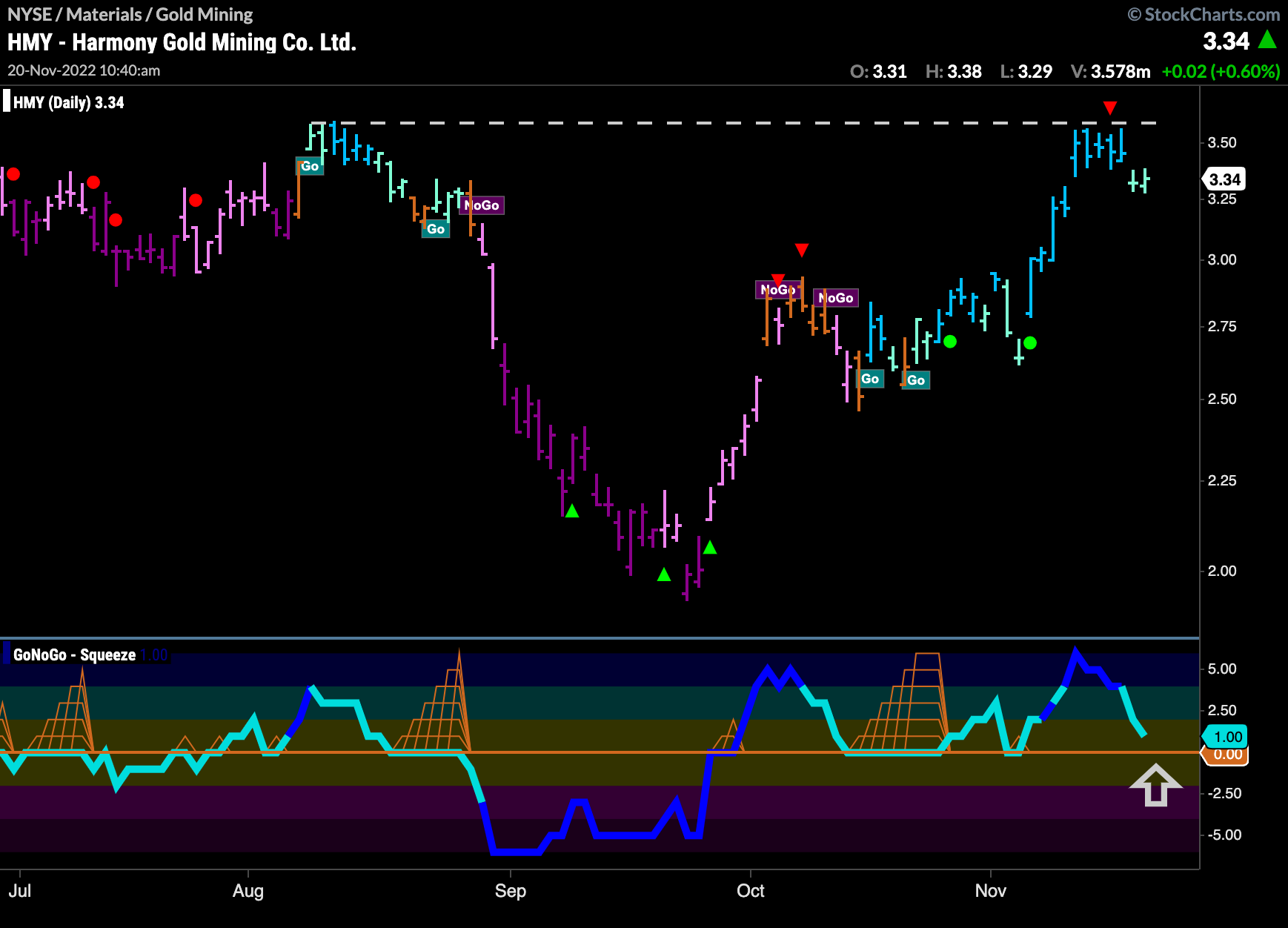The image size is (1288, 928).
Task: Click the large 3.34 last price
Action: click(1226, 41)
